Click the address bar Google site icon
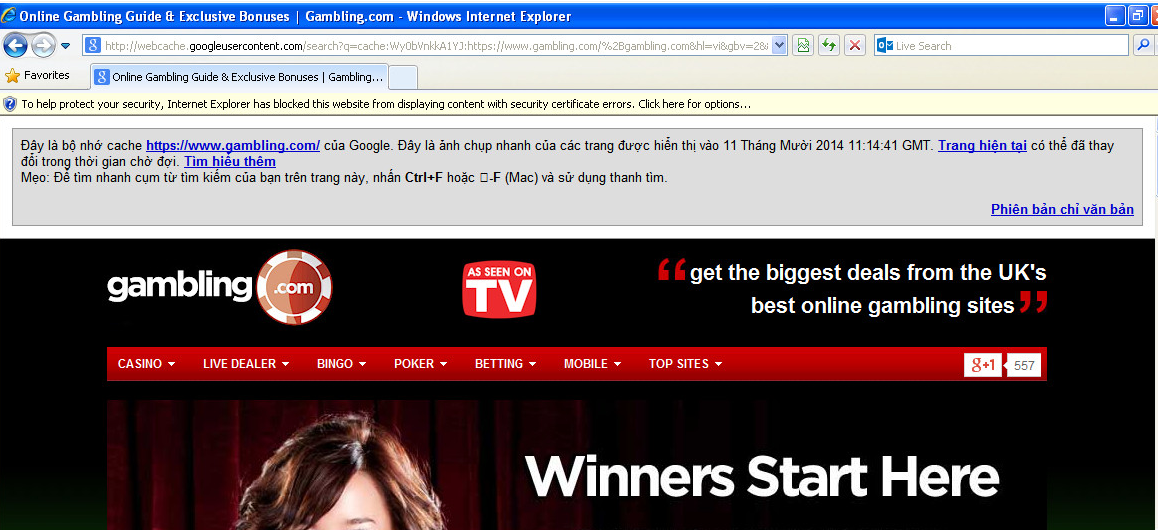The width and height of the screenshot is (1158, 530). (93, 46)
